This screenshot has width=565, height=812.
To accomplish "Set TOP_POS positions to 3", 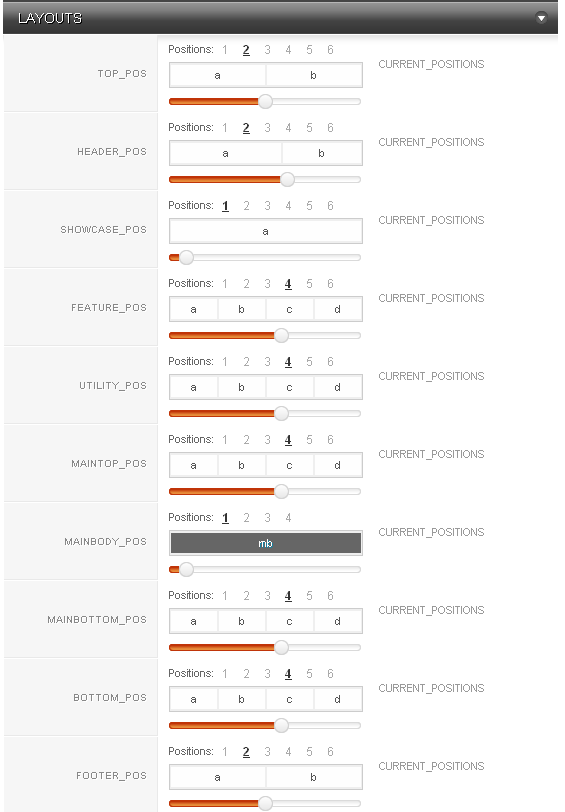I will tap(267, 50).
